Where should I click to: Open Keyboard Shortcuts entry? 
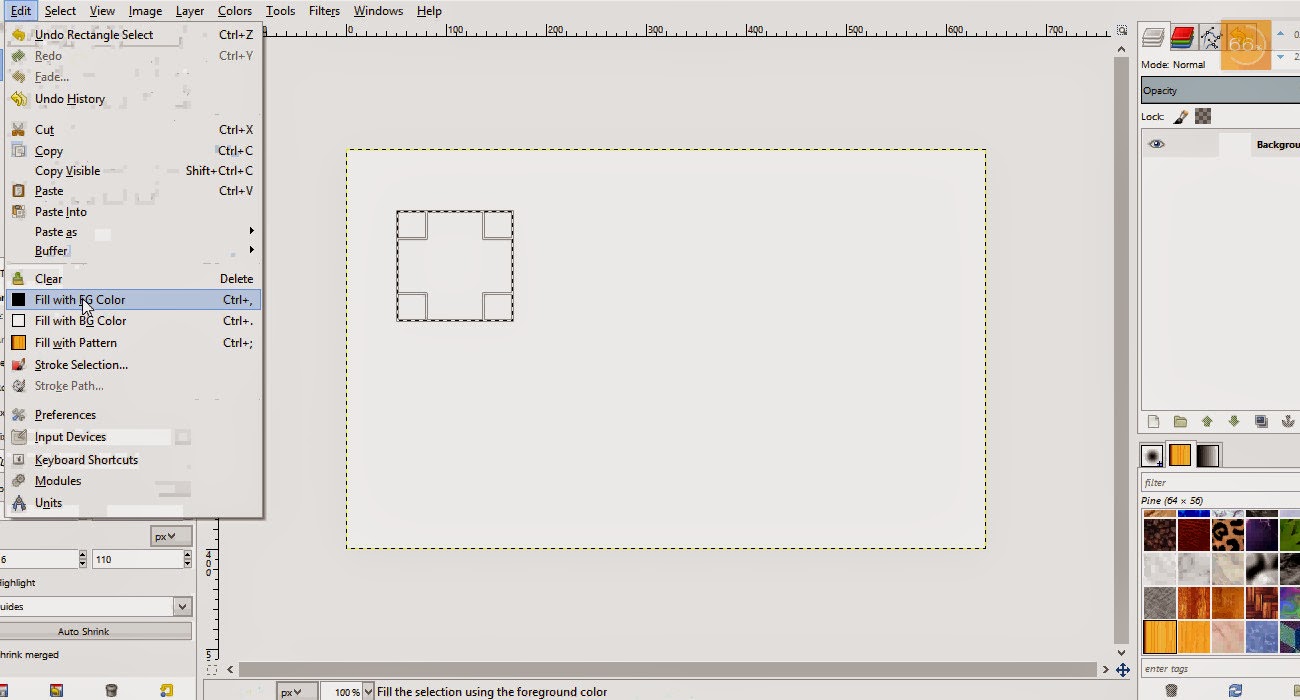coord(132,460)
